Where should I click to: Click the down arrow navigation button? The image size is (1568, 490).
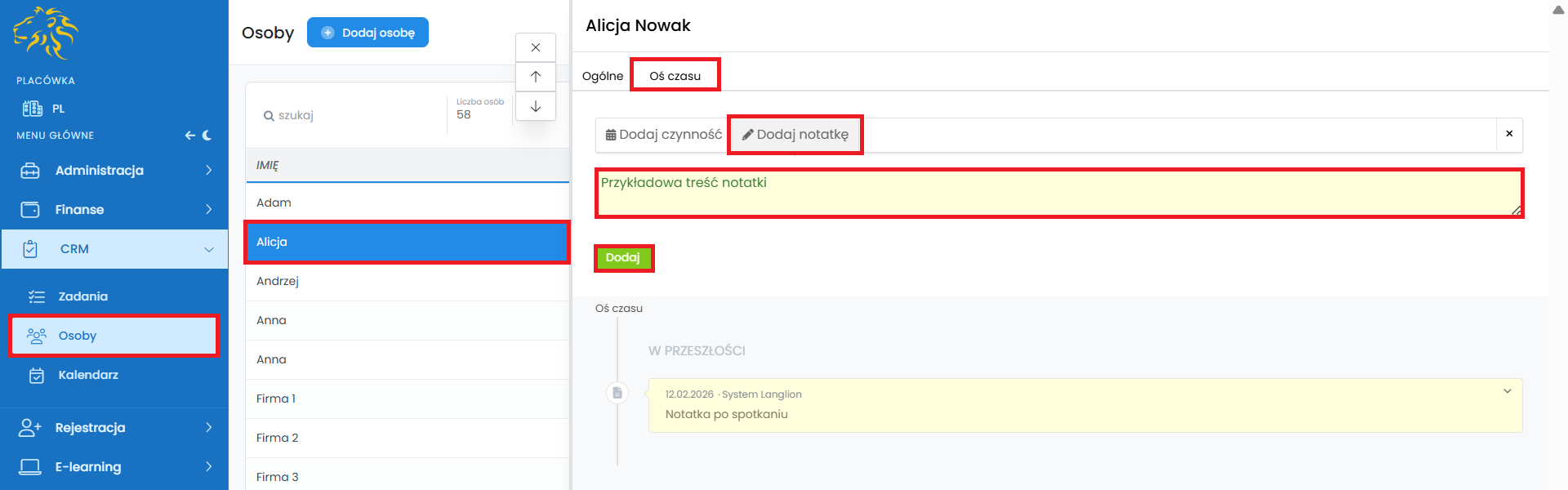(x=536, y=106)
